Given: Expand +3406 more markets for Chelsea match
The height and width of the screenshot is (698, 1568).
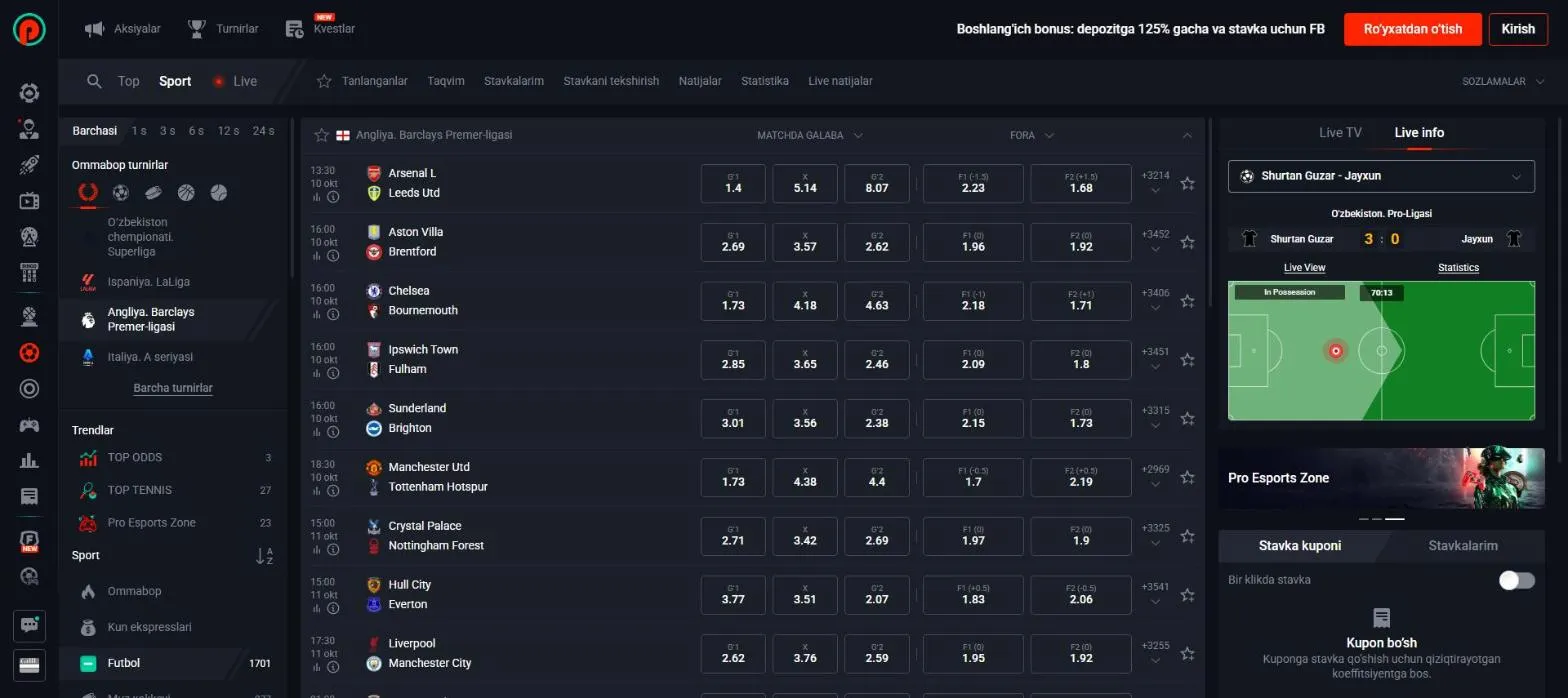Looking at the screenshot, I should coord(1155,299).
